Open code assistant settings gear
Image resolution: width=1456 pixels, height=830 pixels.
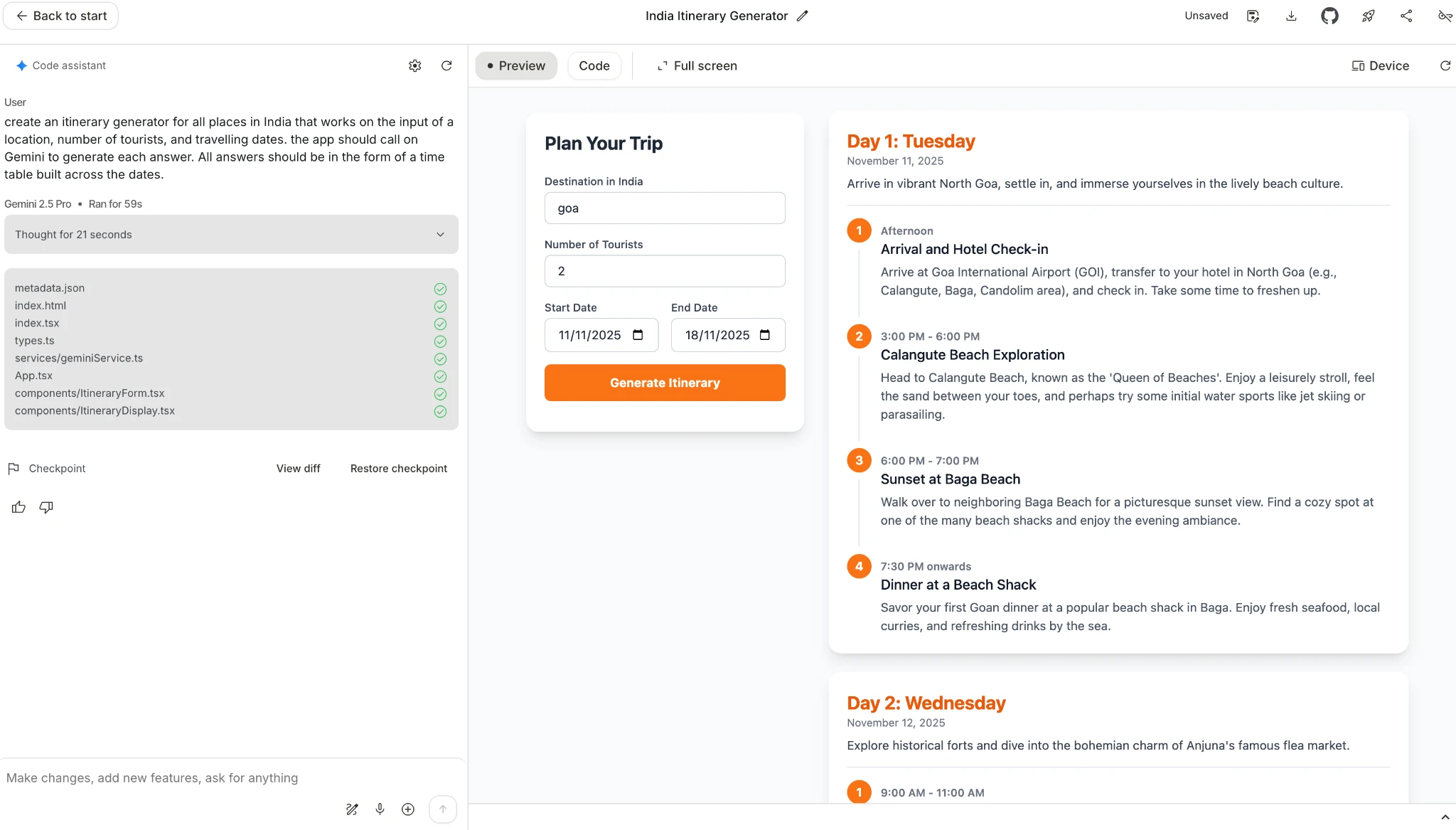click(x=415, y=65)
